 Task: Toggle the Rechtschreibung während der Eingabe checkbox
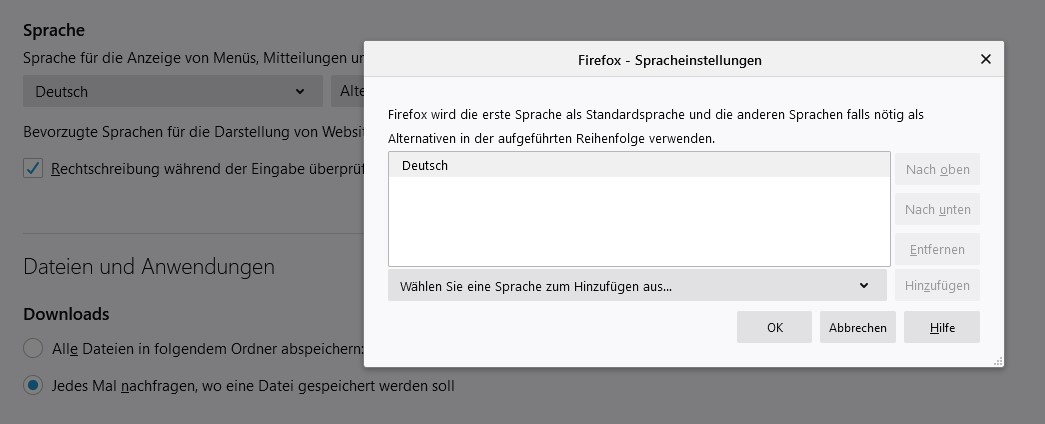click(x=34, y=168)
